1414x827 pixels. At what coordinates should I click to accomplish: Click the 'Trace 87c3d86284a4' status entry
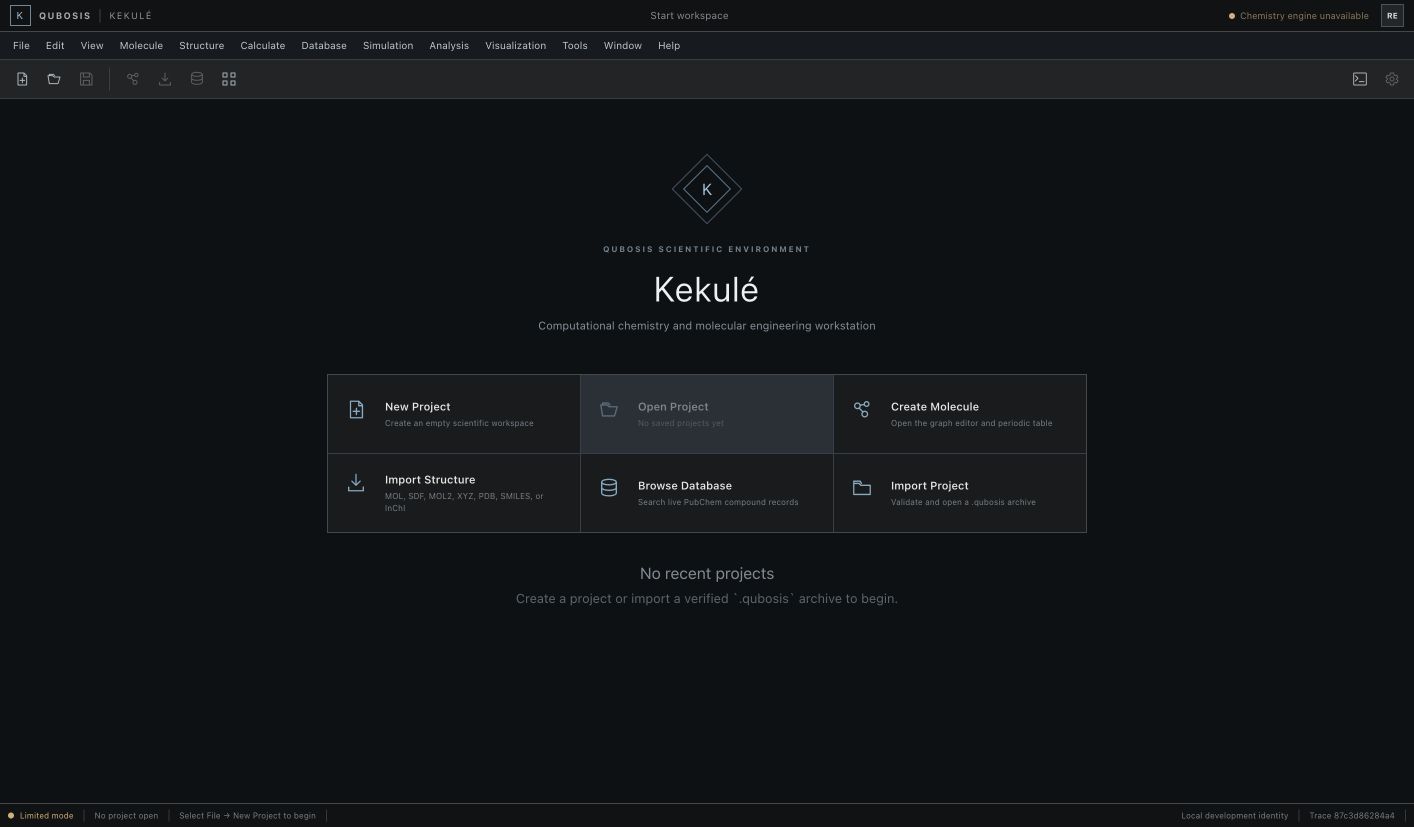[x=1352, y=816]
